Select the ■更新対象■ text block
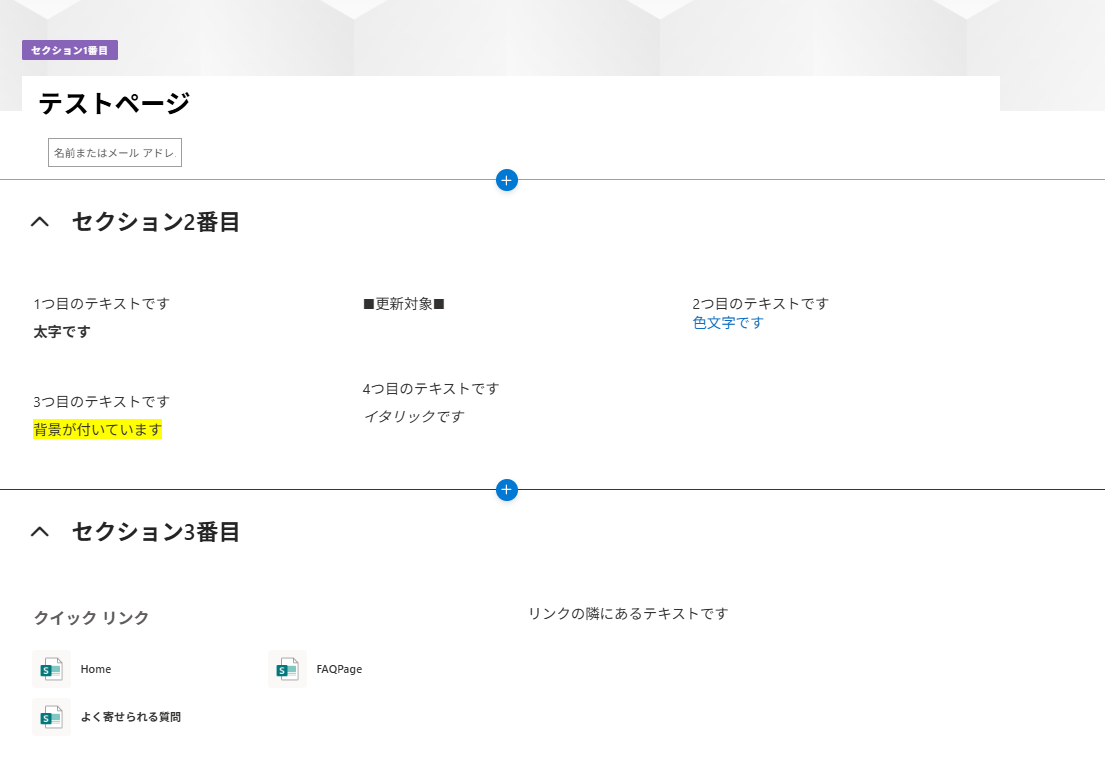This screenshot has width=1105, height=769. [x=403, y=304]
